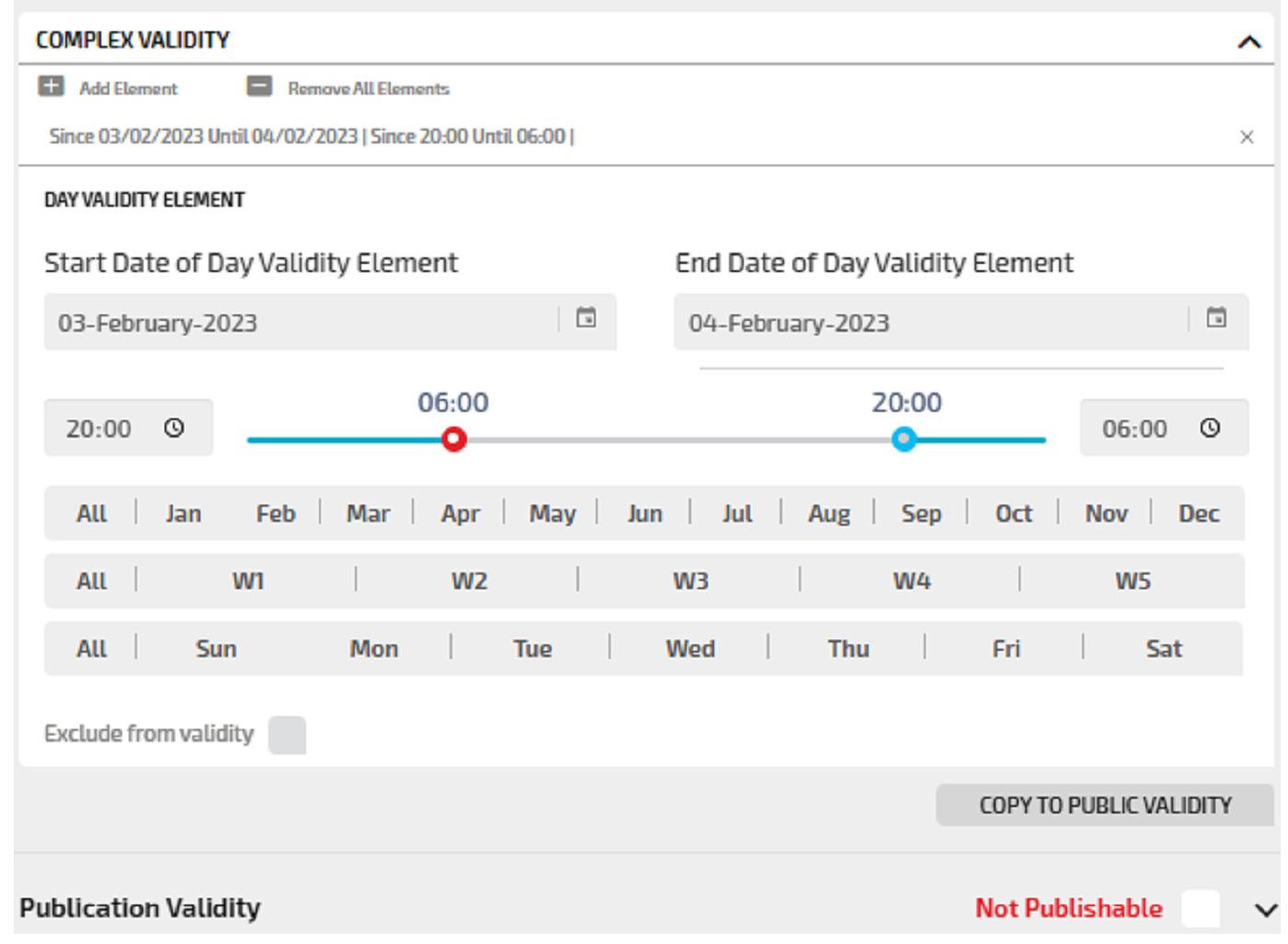
Task: Toggle the Exclude from validity checkbox
Action: 287,735
